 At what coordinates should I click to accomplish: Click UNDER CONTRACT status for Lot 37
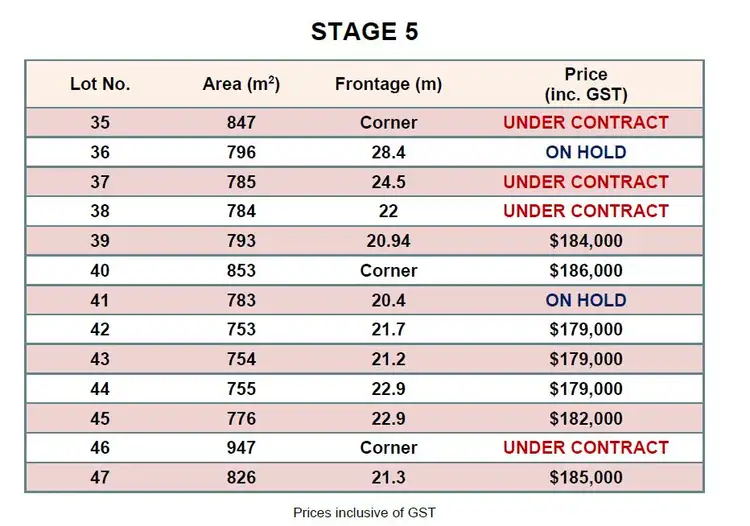585,182
